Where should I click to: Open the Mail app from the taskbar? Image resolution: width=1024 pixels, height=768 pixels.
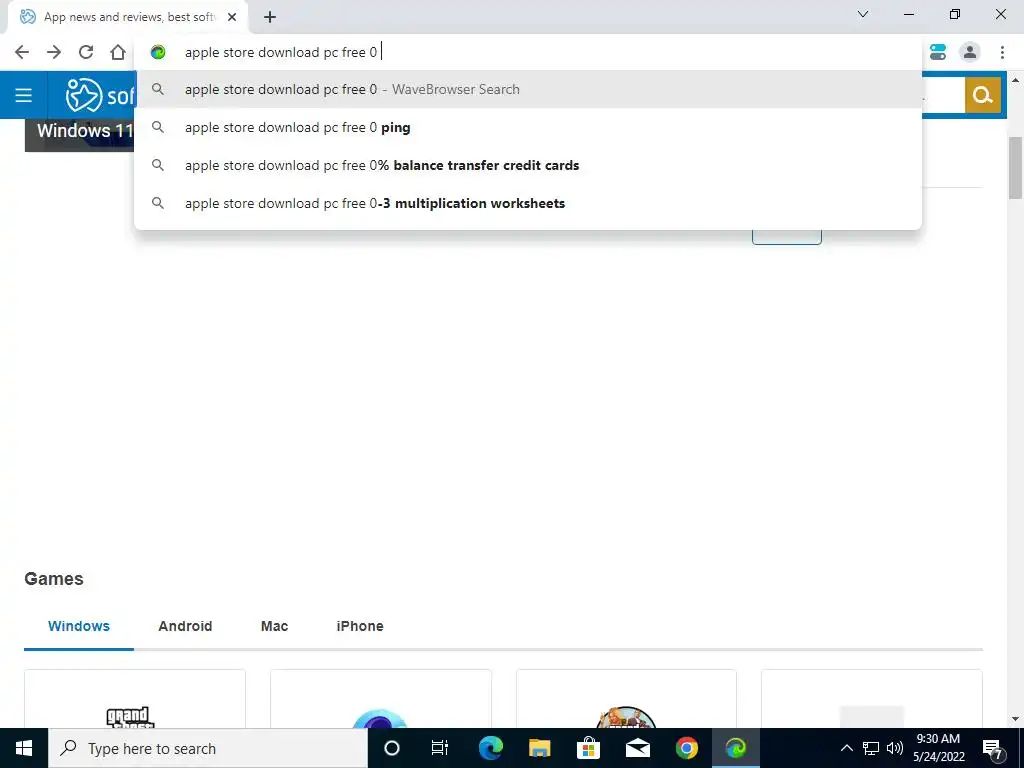coord(637,748)
